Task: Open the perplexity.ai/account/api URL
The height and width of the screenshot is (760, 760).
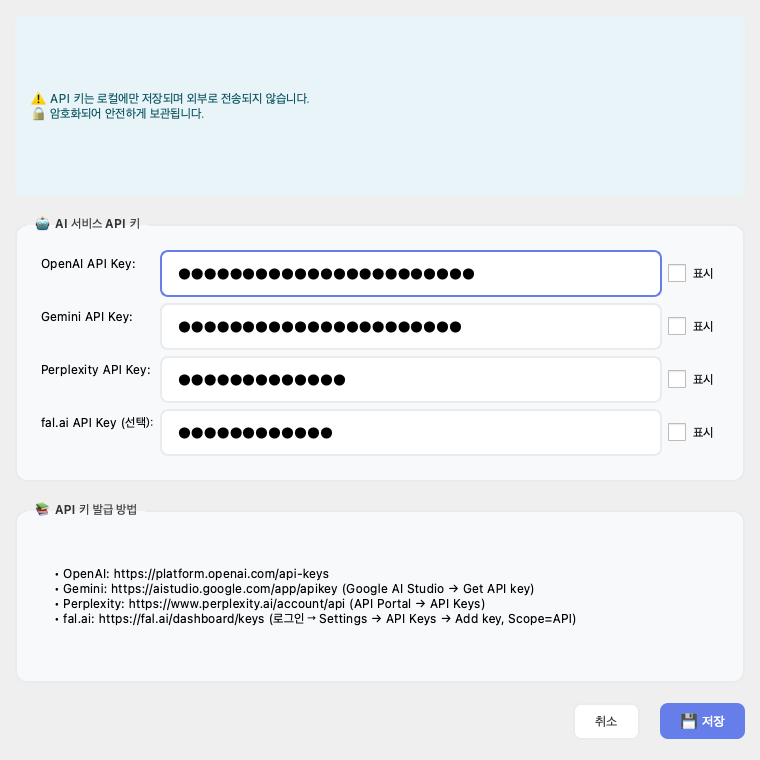Action: coord(237,604)
